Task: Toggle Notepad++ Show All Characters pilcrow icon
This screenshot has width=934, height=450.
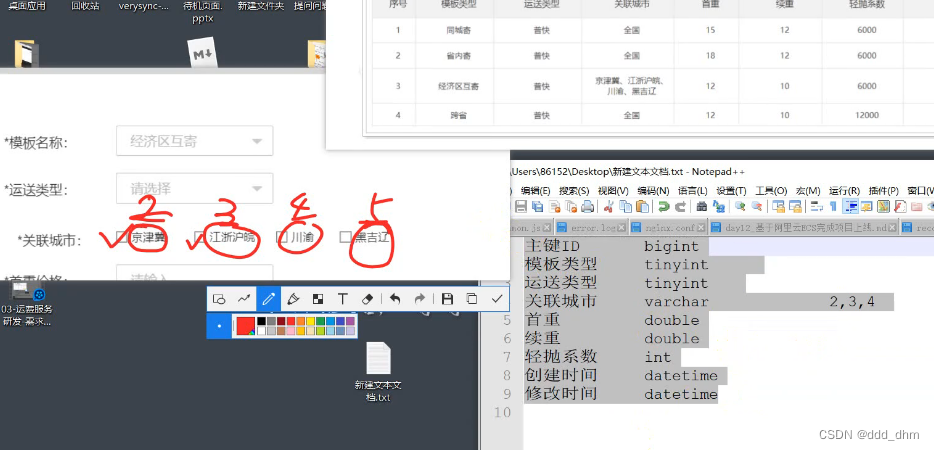Action: click(x=833, y=206)
